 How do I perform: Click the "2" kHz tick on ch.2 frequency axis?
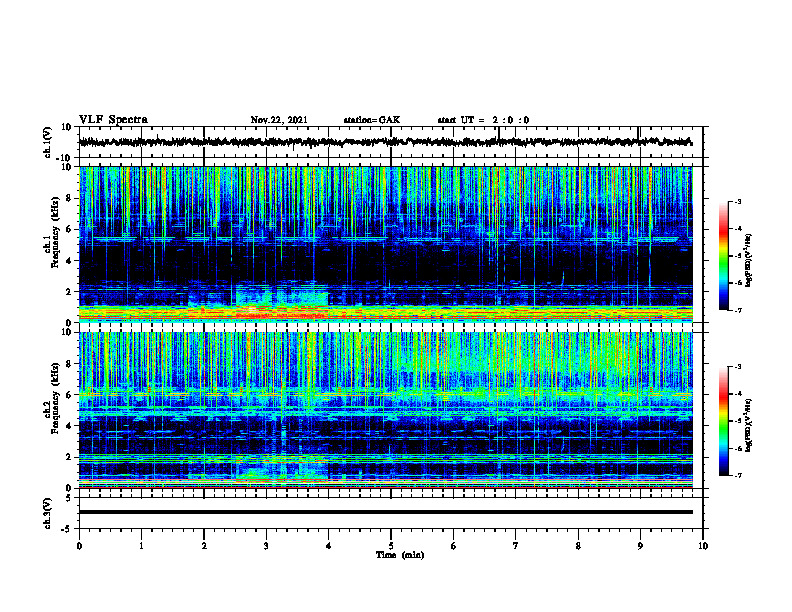[69, 457]
